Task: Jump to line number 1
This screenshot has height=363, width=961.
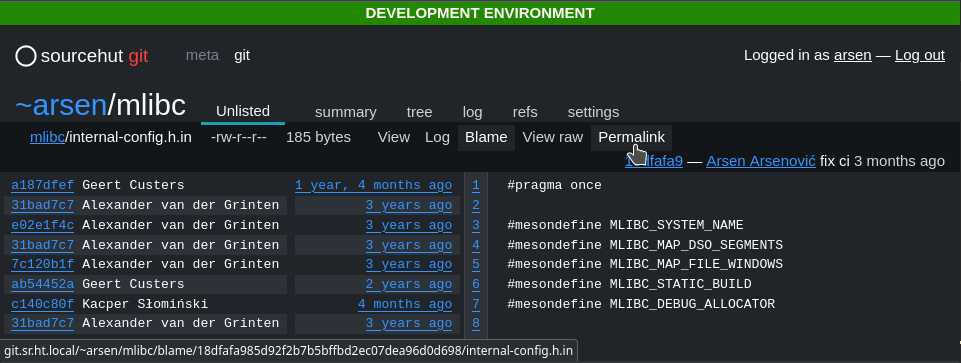Action: [x=476, y=185]
